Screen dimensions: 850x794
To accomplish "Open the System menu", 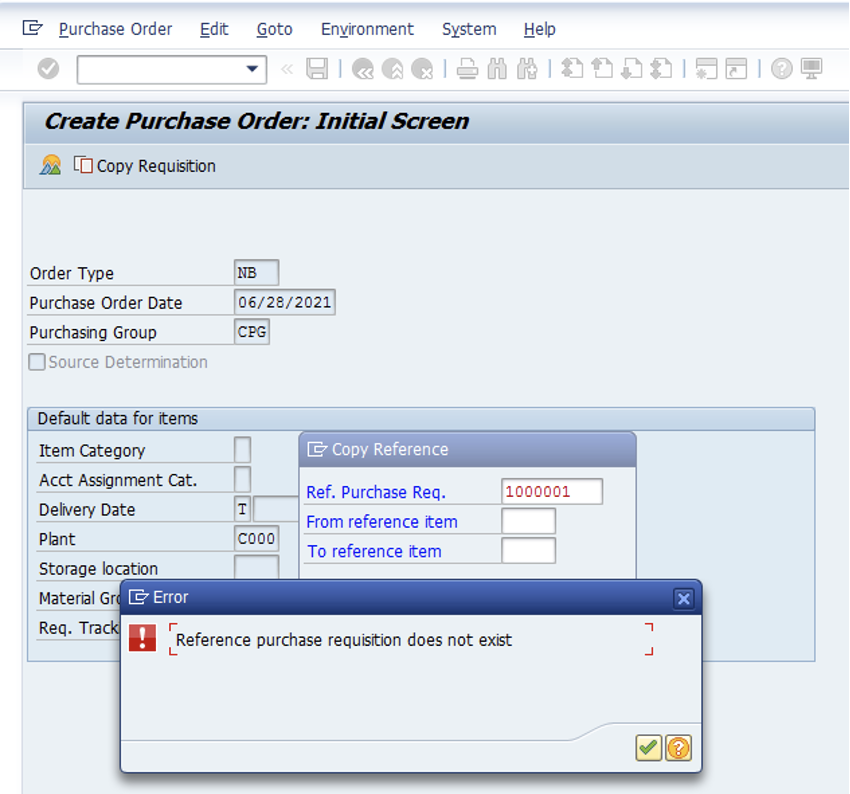I will [469, 29].
